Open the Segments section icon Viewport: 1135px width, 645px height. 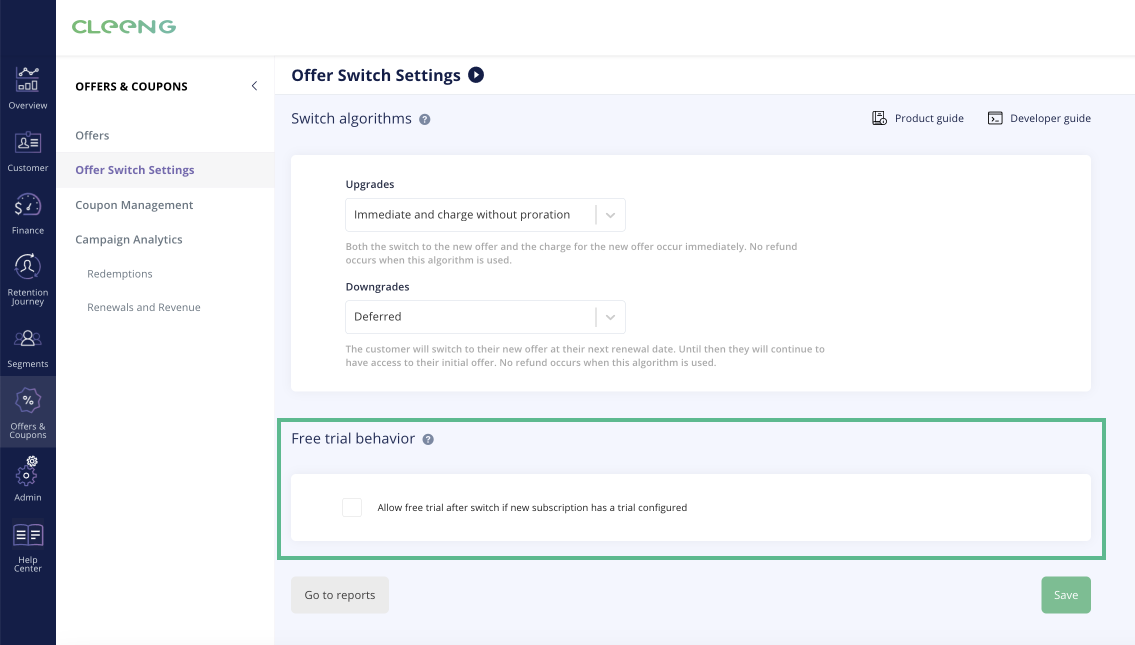(28, 338)
